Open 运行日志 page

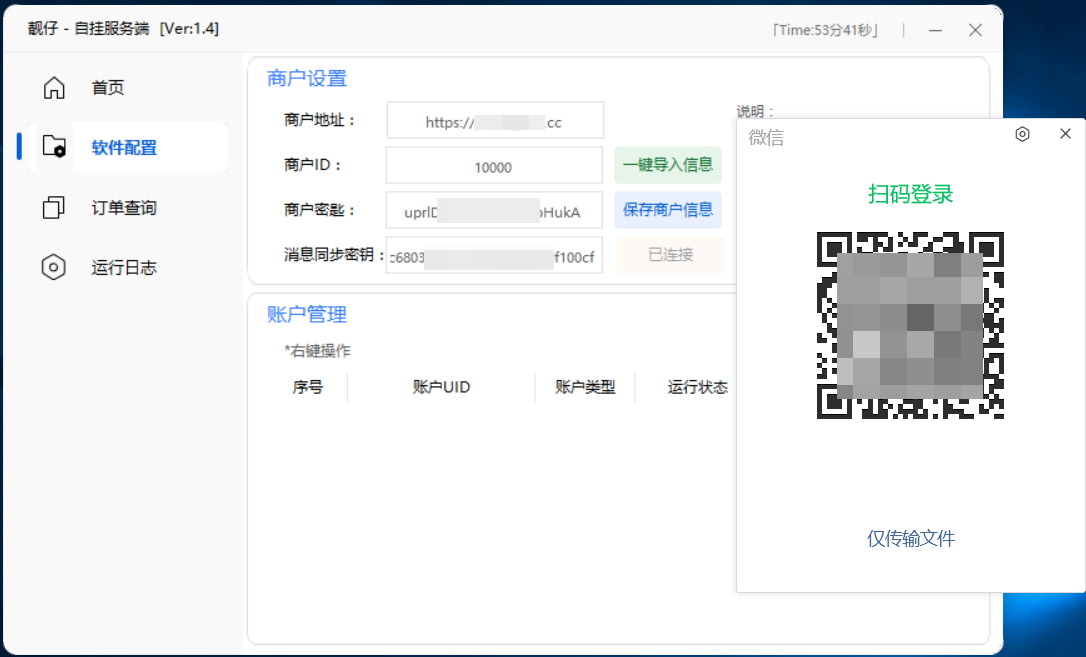124,268
